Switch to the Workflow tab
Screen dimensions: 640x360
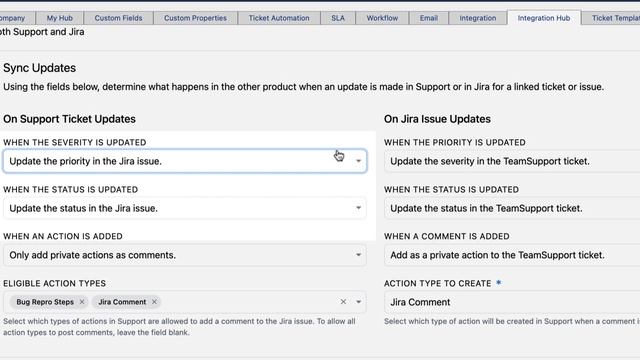pos(382,18)
